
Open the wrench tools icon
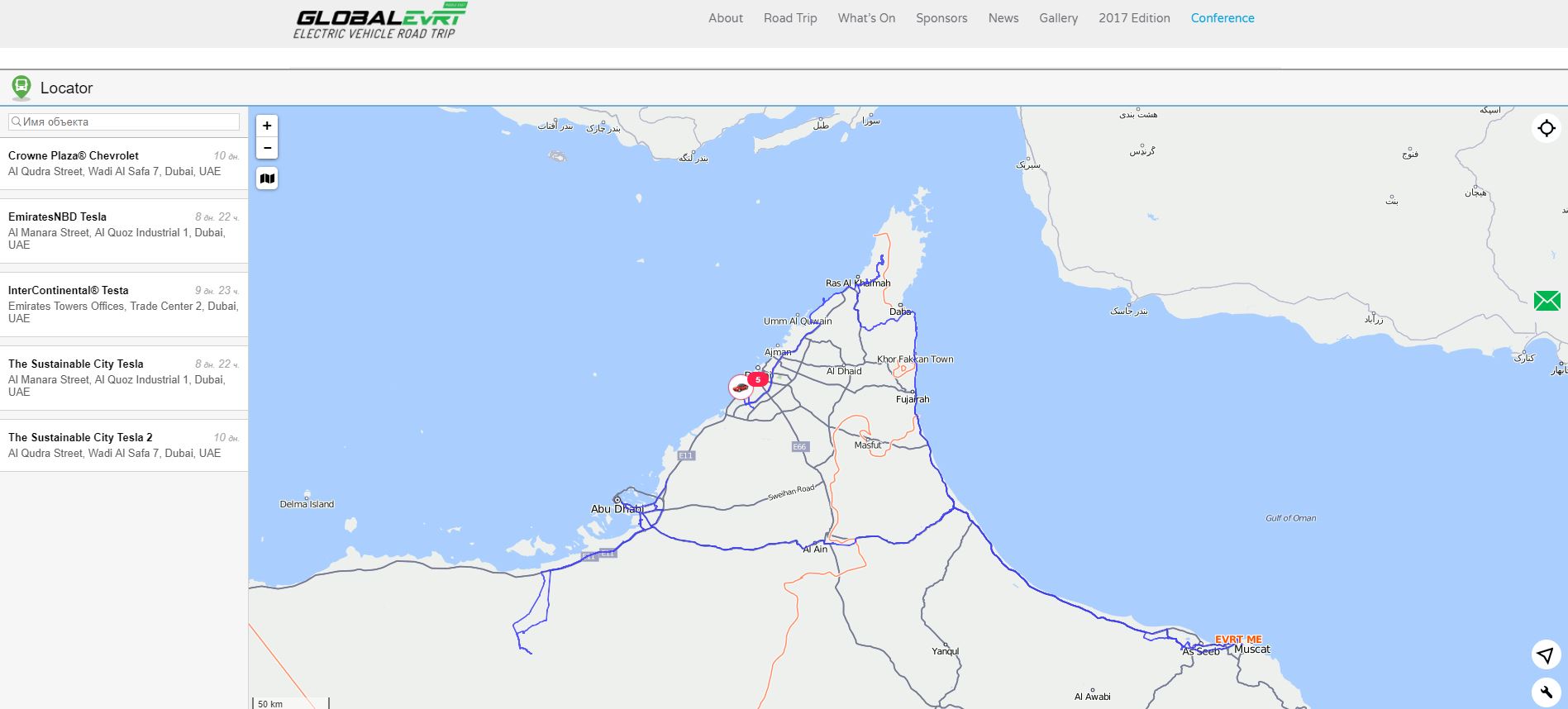coord(1546,692)
